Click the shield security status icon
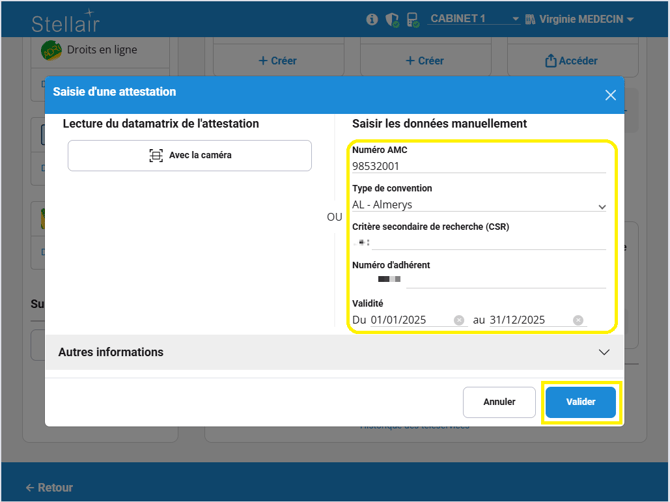670x502 pixels. 392,19
